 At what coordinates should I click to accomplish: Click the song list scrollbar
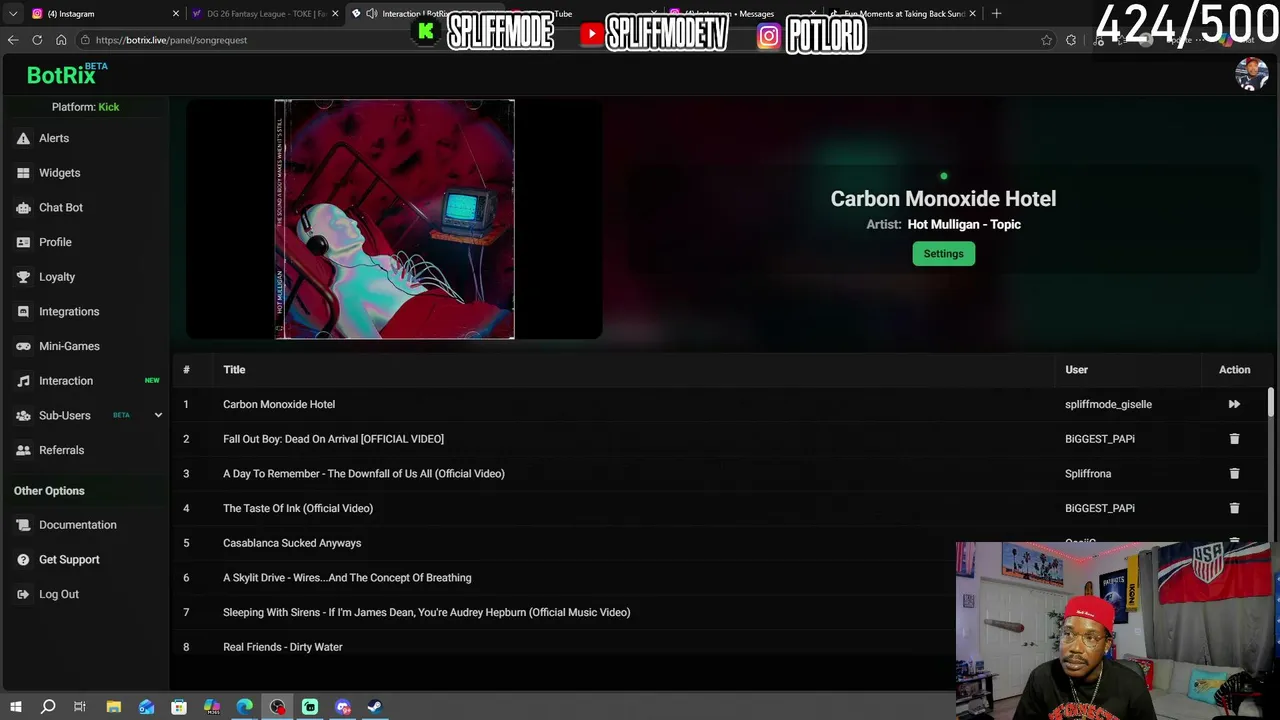coord(1271,403)
